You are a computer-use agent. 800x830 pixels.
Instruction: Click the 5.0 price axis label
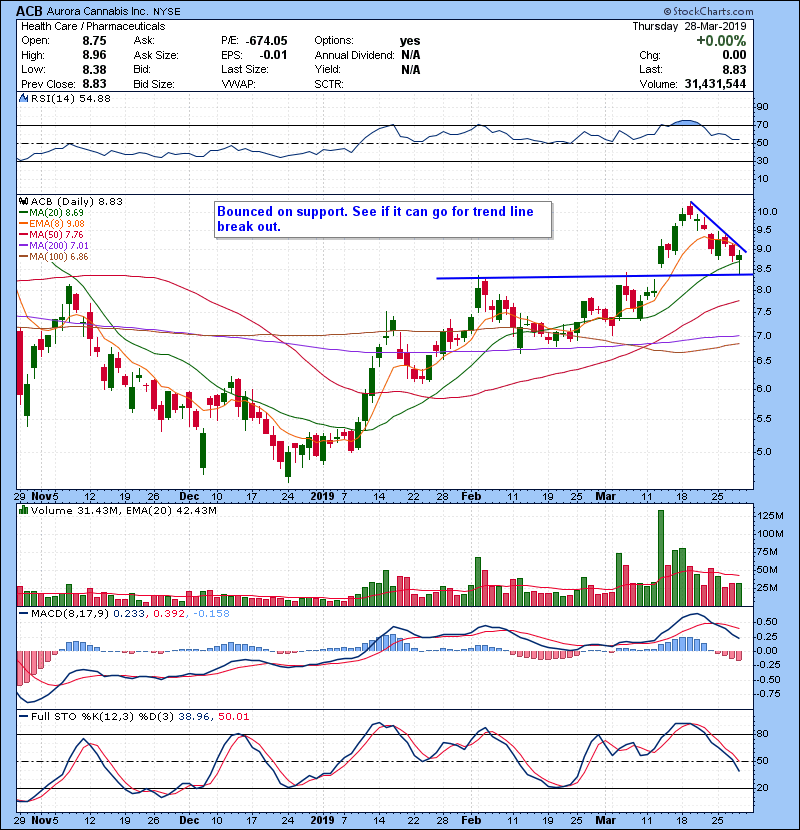(x=764, y=452)
